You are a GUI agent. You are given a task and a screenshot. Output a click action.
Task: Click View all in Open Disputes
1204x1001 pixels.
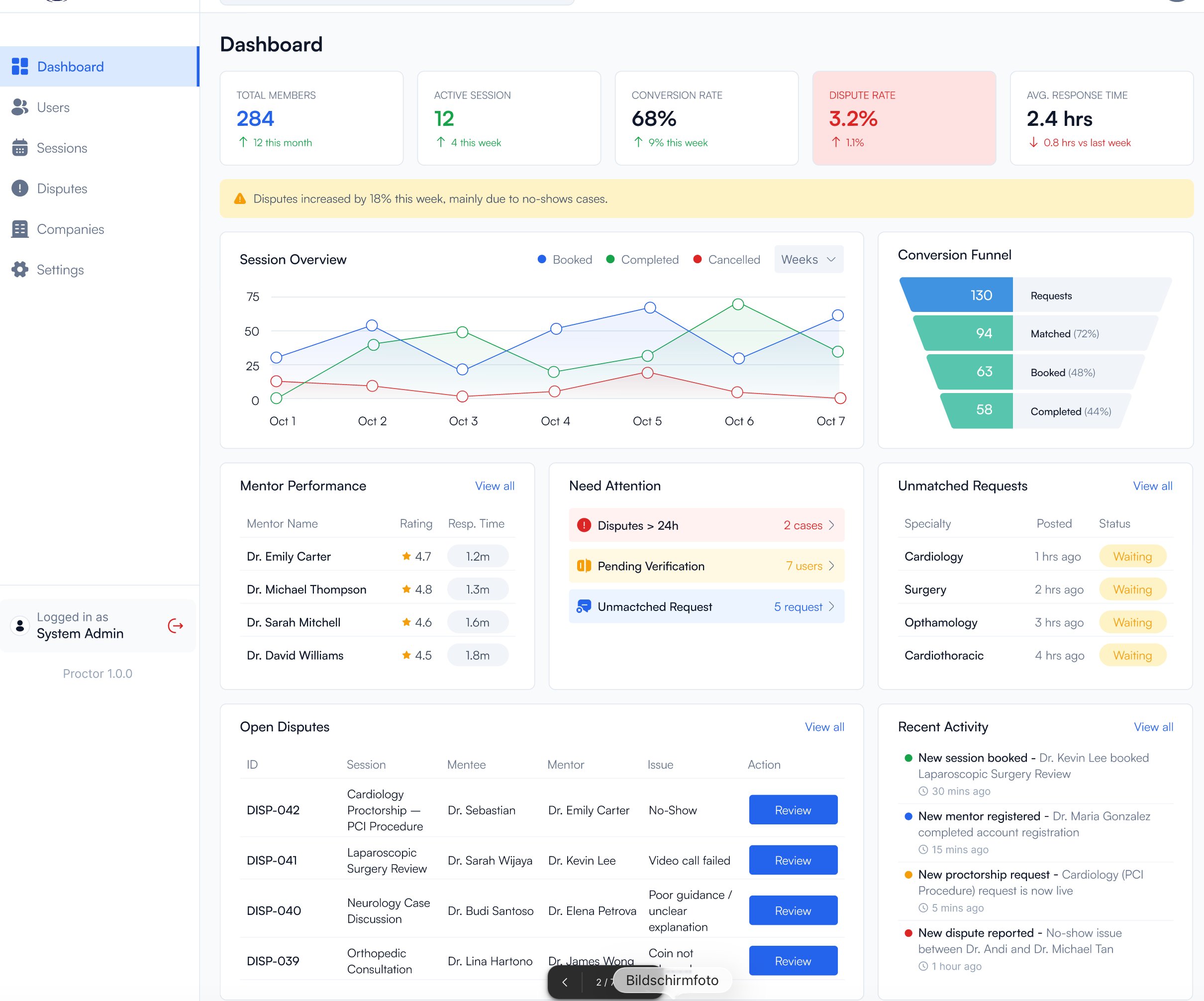[x=824, y=727]
